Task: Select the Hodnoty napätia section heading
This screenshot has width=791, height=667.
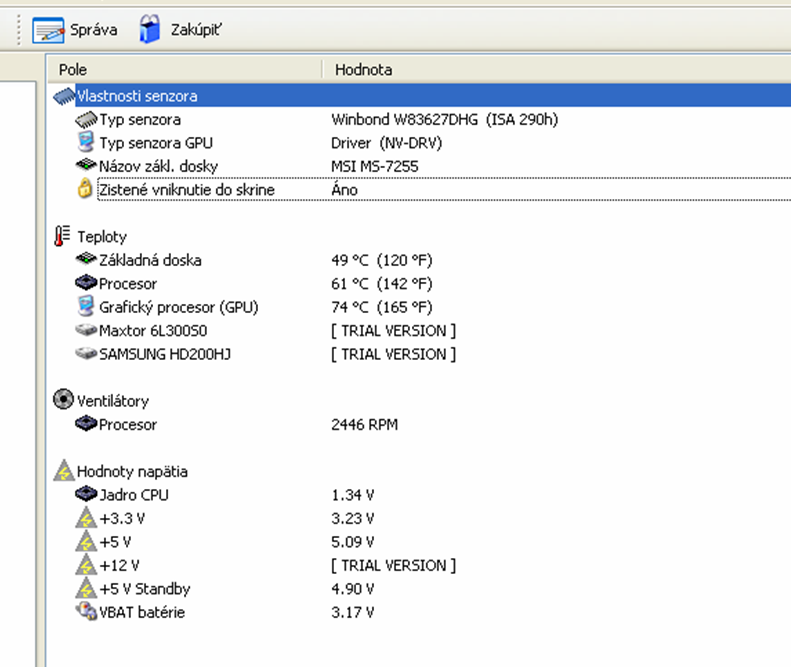Action: click(132, 472)
